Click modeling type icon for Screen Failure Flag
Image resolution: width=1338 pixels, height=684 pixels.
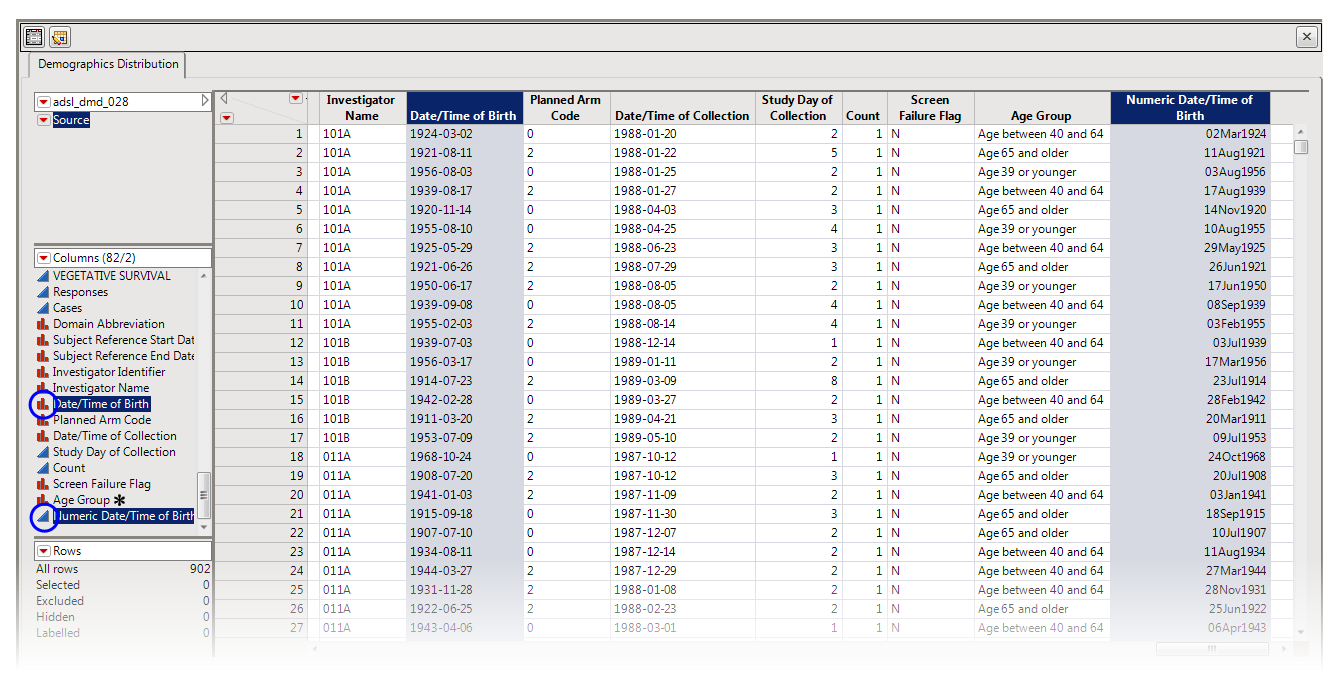click(43, 484)
